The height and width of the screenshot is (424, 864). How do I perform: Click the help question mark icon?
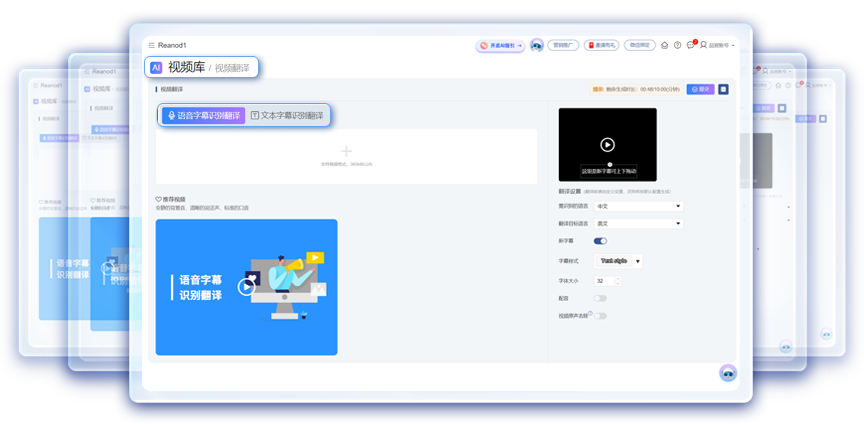pos(677,45)
